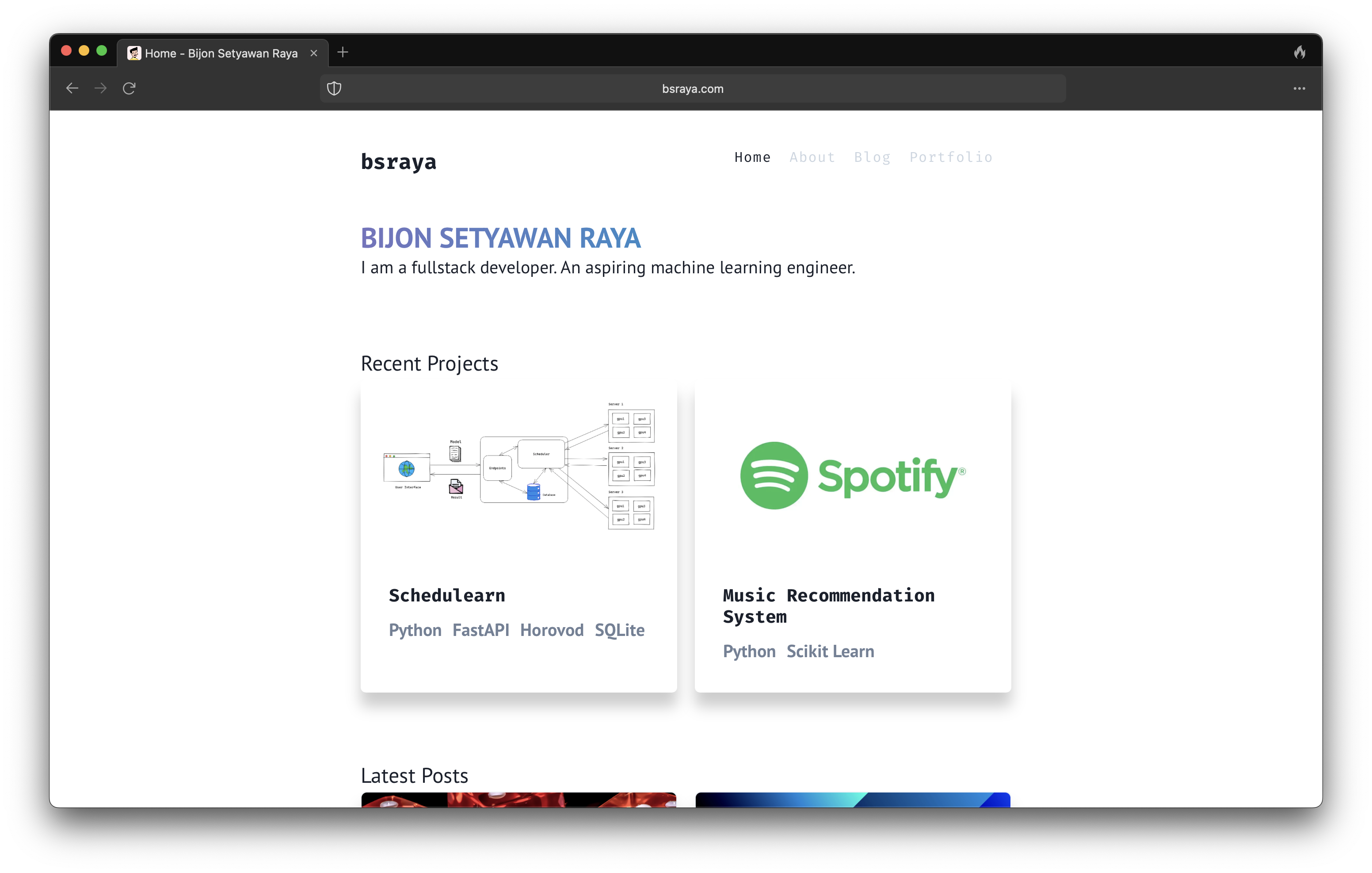Open the Schedulearn project
Image resolution: width=1372 pixels, height=873 pixels.
point(447,595)
